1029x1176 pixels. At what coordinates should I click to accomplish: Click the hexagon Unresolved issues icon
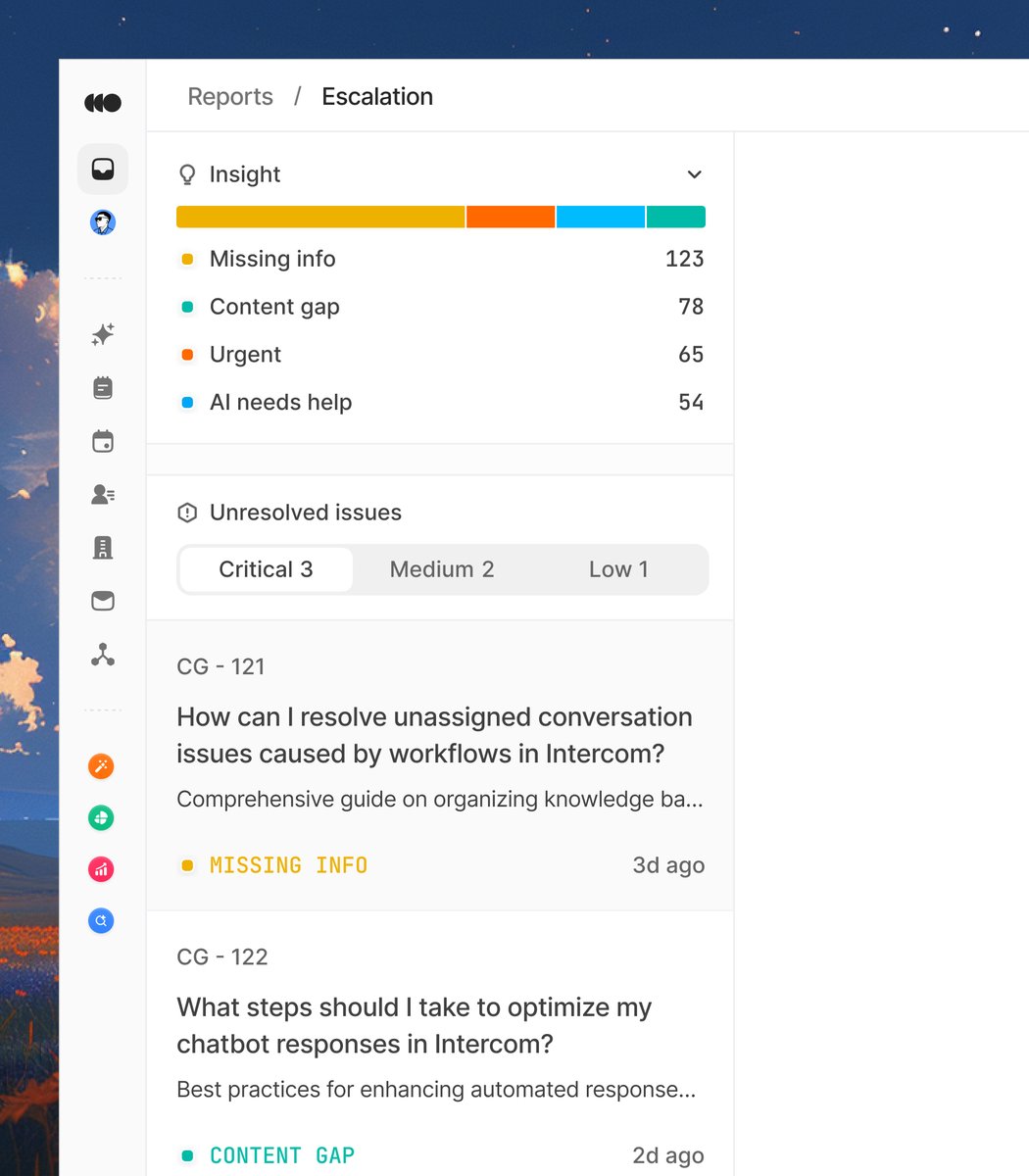pyautogui.click(x=187, y=513)
